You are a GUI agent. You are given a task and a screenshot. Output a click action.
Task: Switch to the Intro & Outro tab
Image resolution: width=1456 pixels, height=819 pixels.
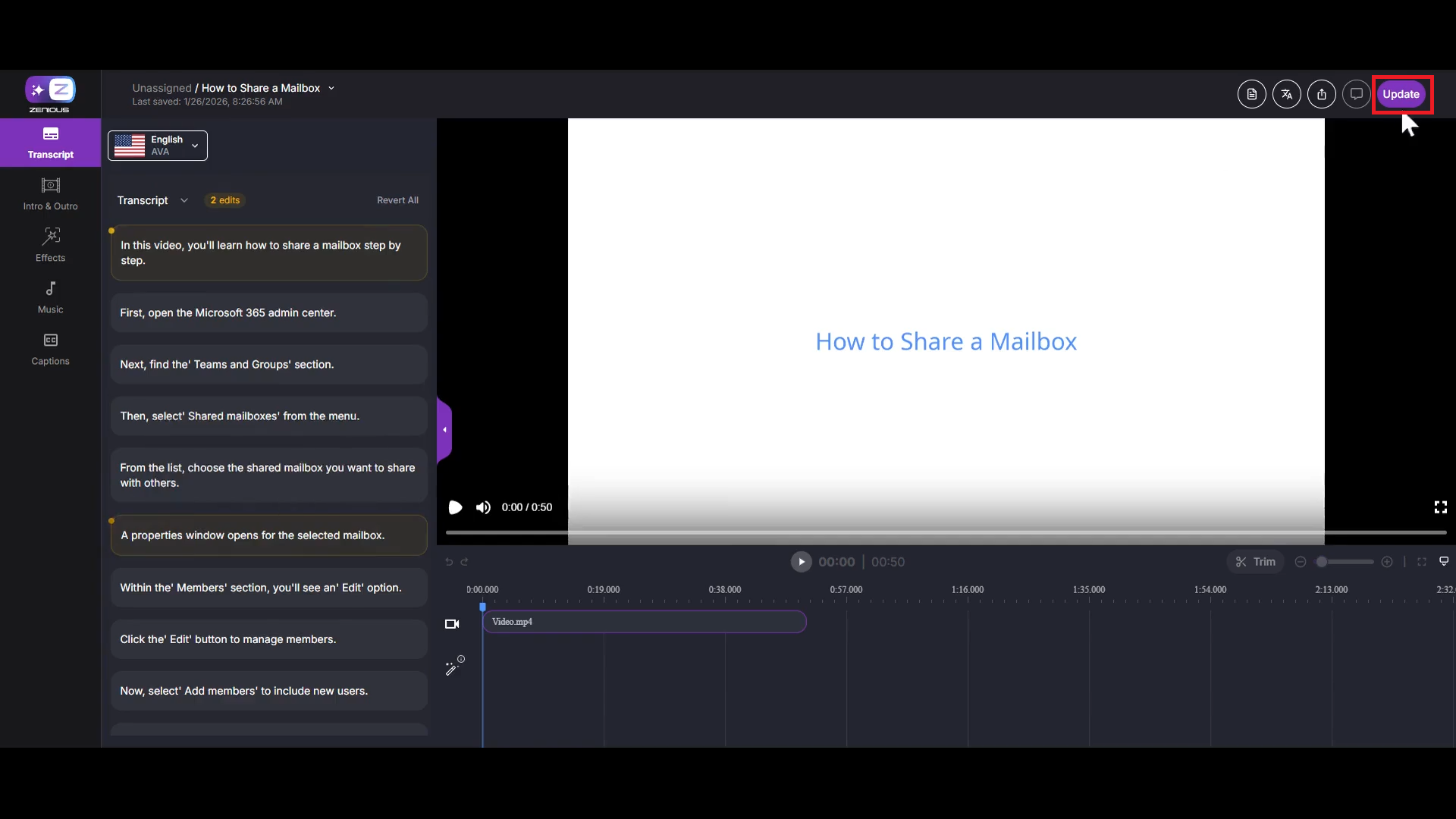pyautogui.click(x=50, y=193)
